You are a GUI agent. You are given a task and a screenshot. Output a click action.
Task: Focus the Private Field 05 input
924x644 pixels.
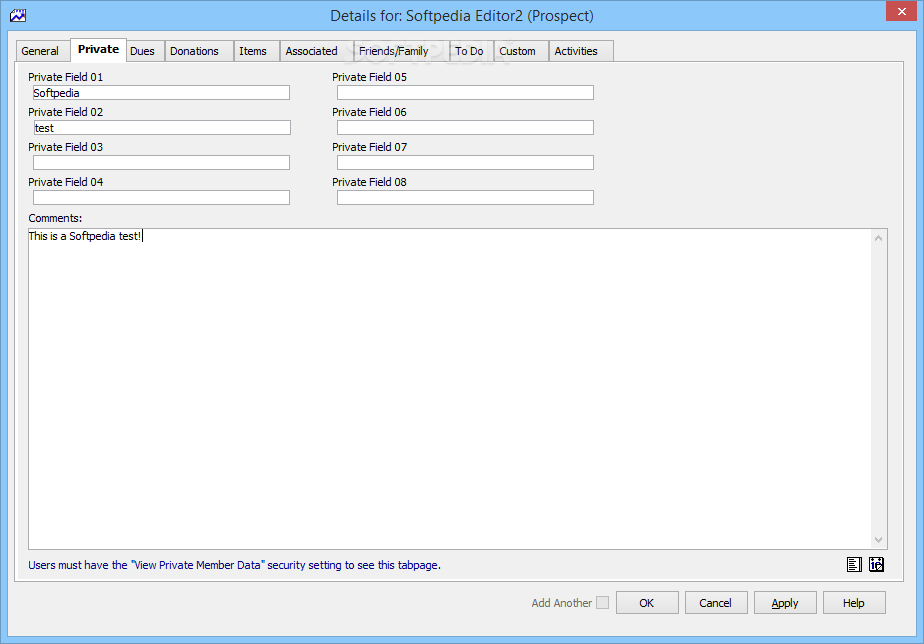click(x=466, y=93)
